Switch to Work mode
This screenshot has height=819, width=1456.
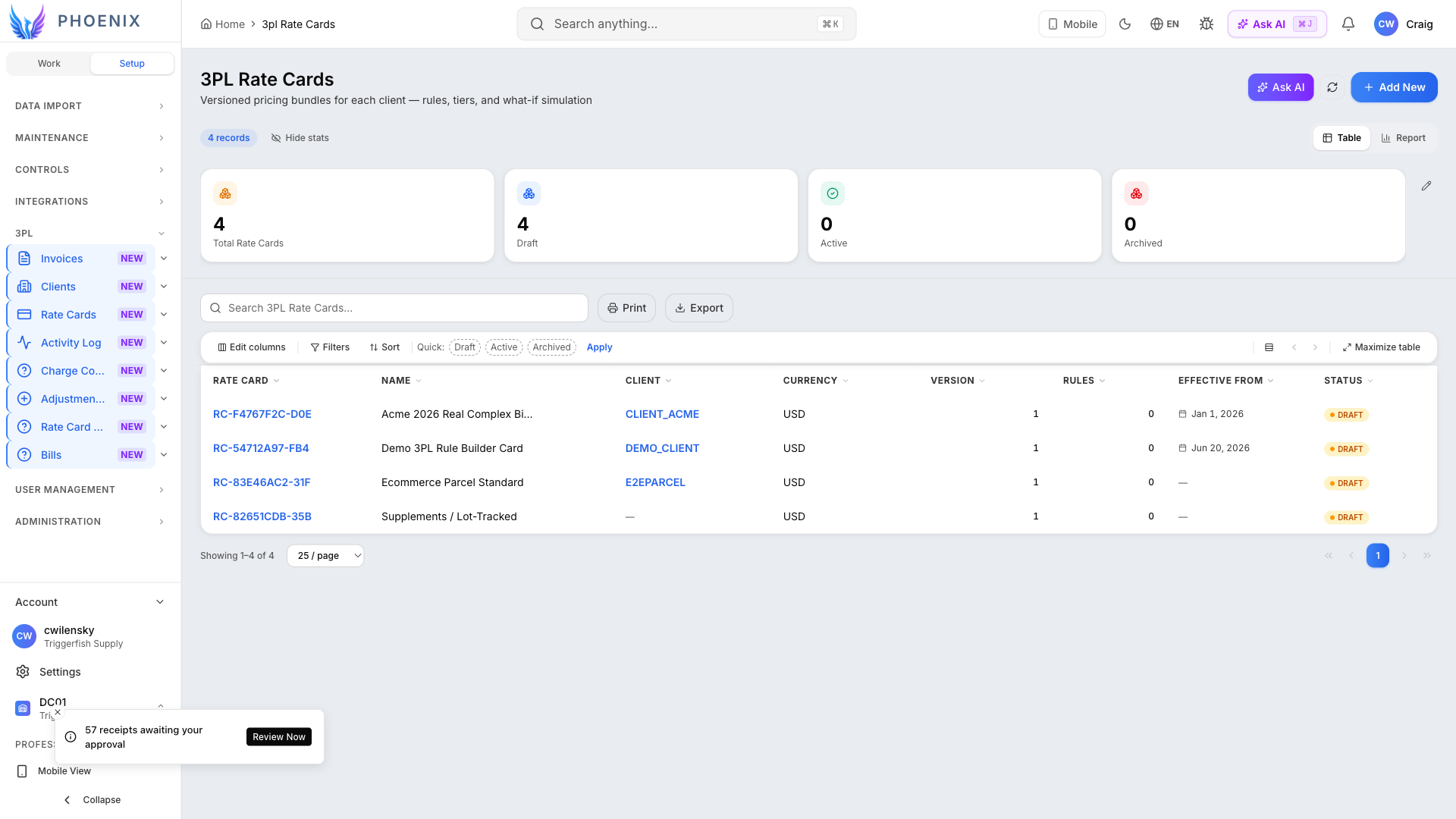[x=49, y=64]
